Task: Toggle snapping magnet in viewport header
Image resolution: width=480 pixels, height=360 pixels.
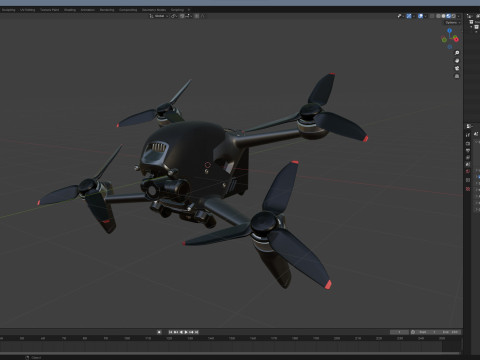Action: [x=182, y=16]
